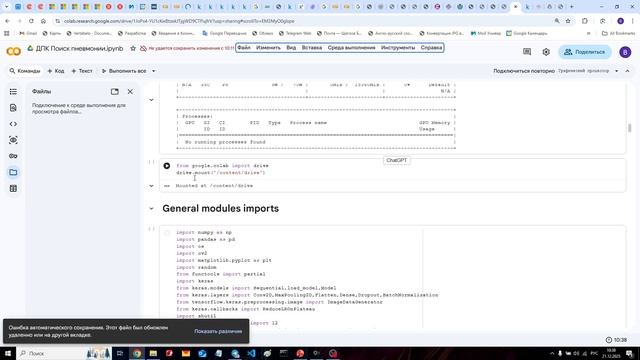Click the 10:38 execution time indicator

(x=616, y=340)
